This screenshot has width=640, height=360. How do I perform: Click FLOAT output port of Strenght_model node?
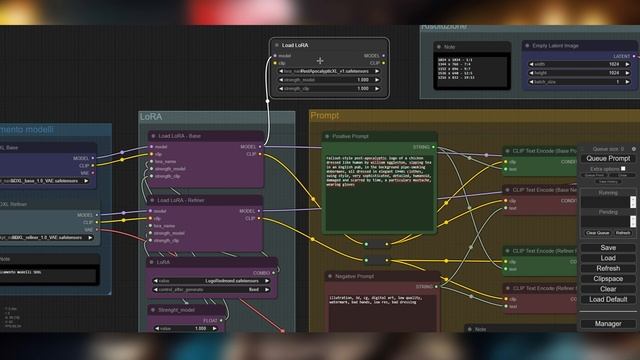click(221, 320)
